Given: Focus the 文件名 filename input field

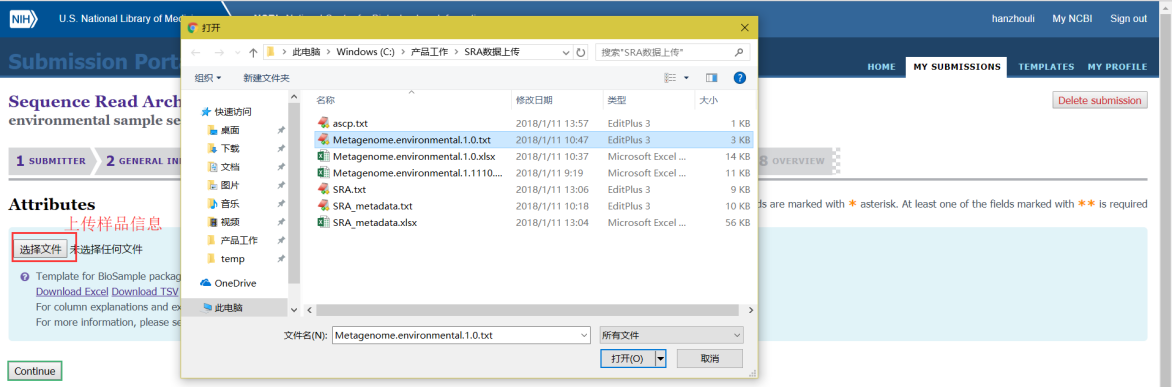Looking at the screenshot, I should (461, 335).
